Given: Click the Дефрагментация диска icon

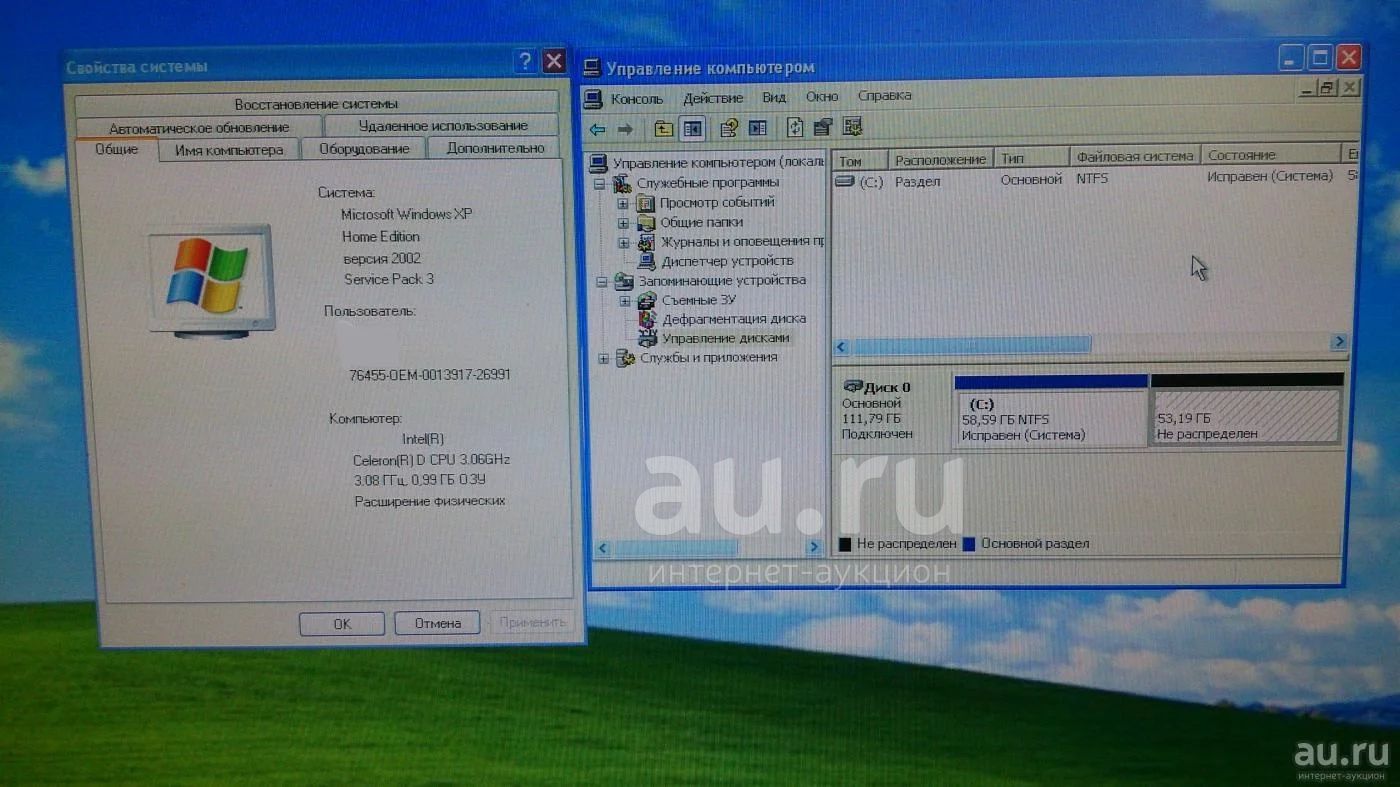Looking at the screenshot, I should 648,319.
